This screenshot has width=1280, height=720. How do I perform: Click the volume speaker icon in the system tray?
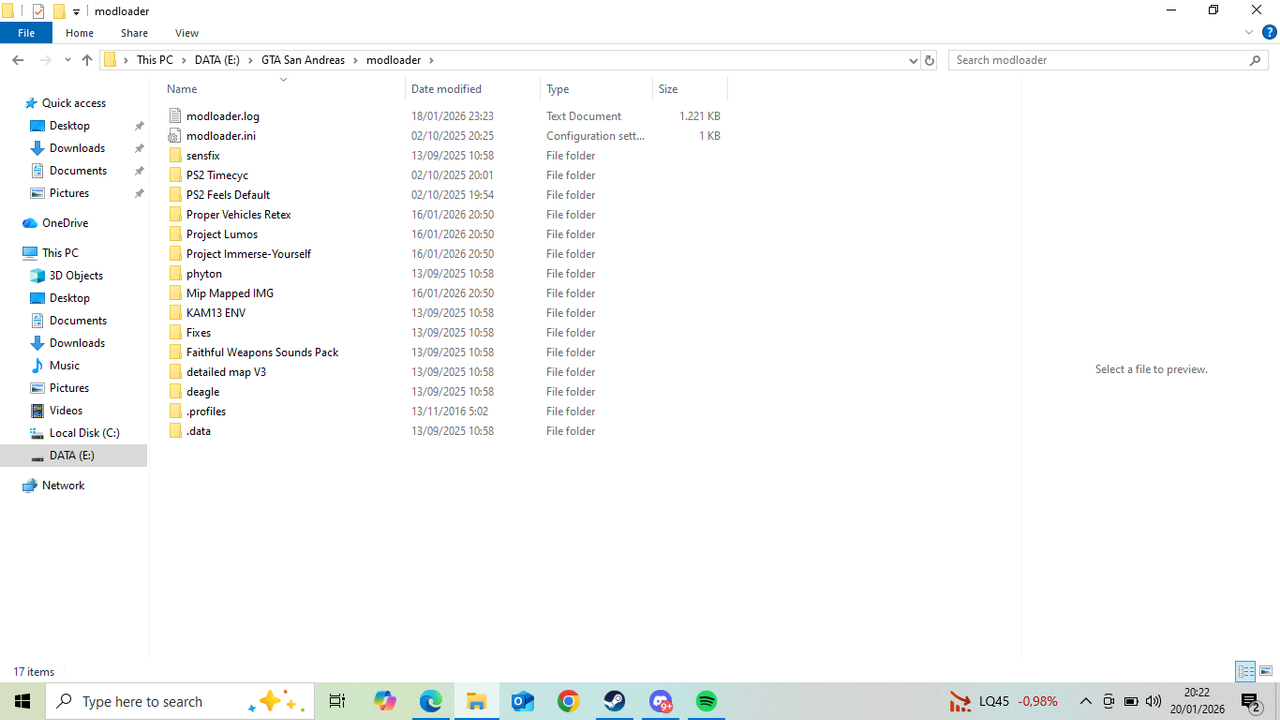pyautogui.click(x=1153, y=701)
